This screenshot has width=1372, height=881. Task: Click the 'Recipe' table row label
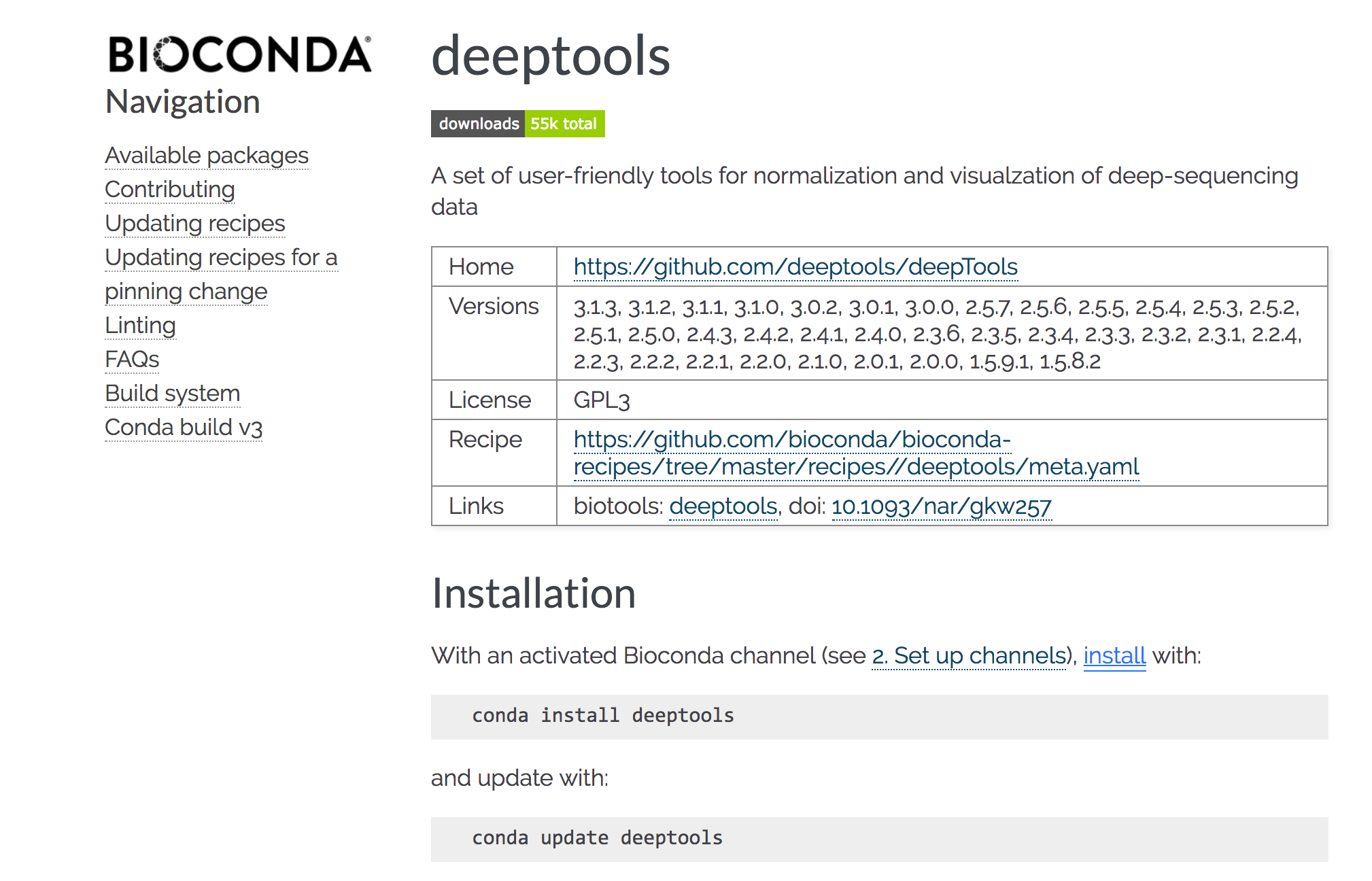tap(485, 440)
